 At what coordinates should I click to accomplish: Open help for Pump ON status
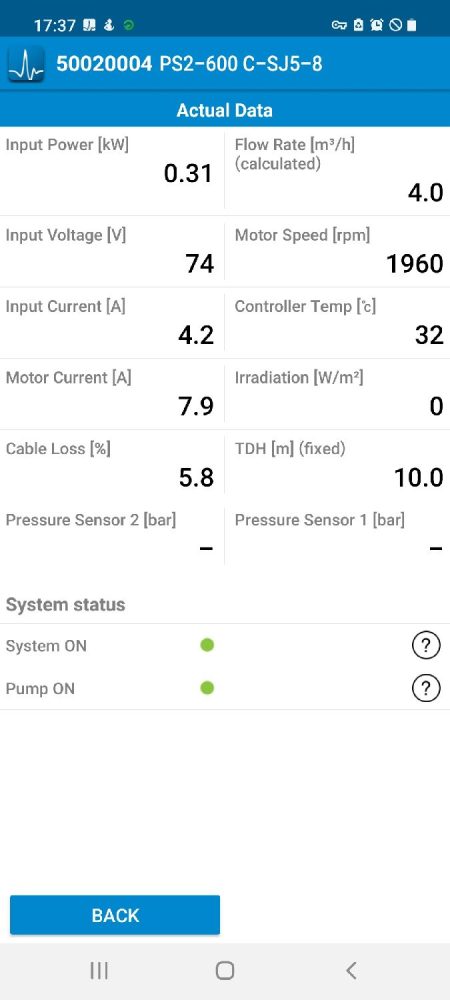[426, 689]
